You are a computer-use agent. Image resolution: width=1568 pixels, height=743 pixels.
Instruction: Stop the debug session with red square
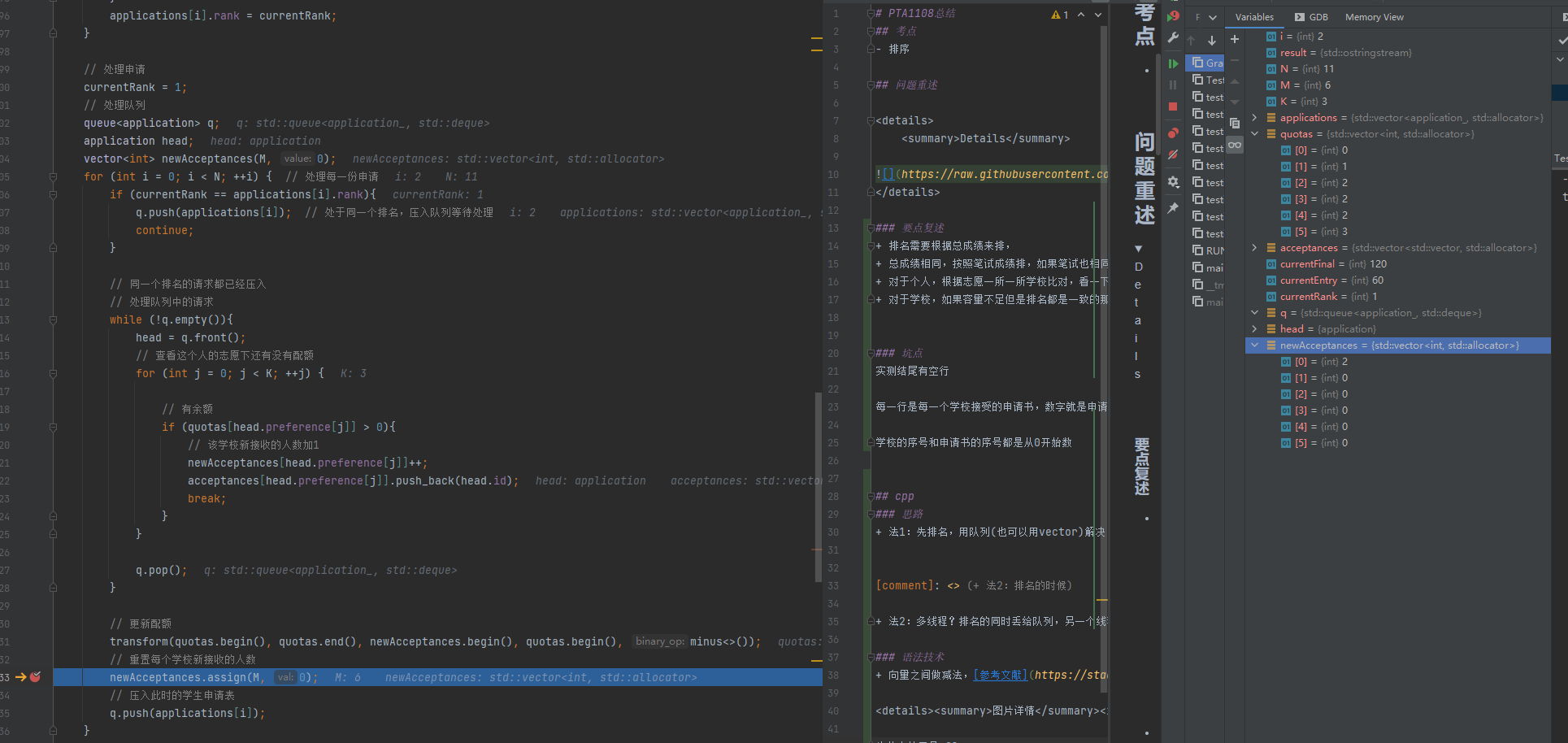point(1173,106)
